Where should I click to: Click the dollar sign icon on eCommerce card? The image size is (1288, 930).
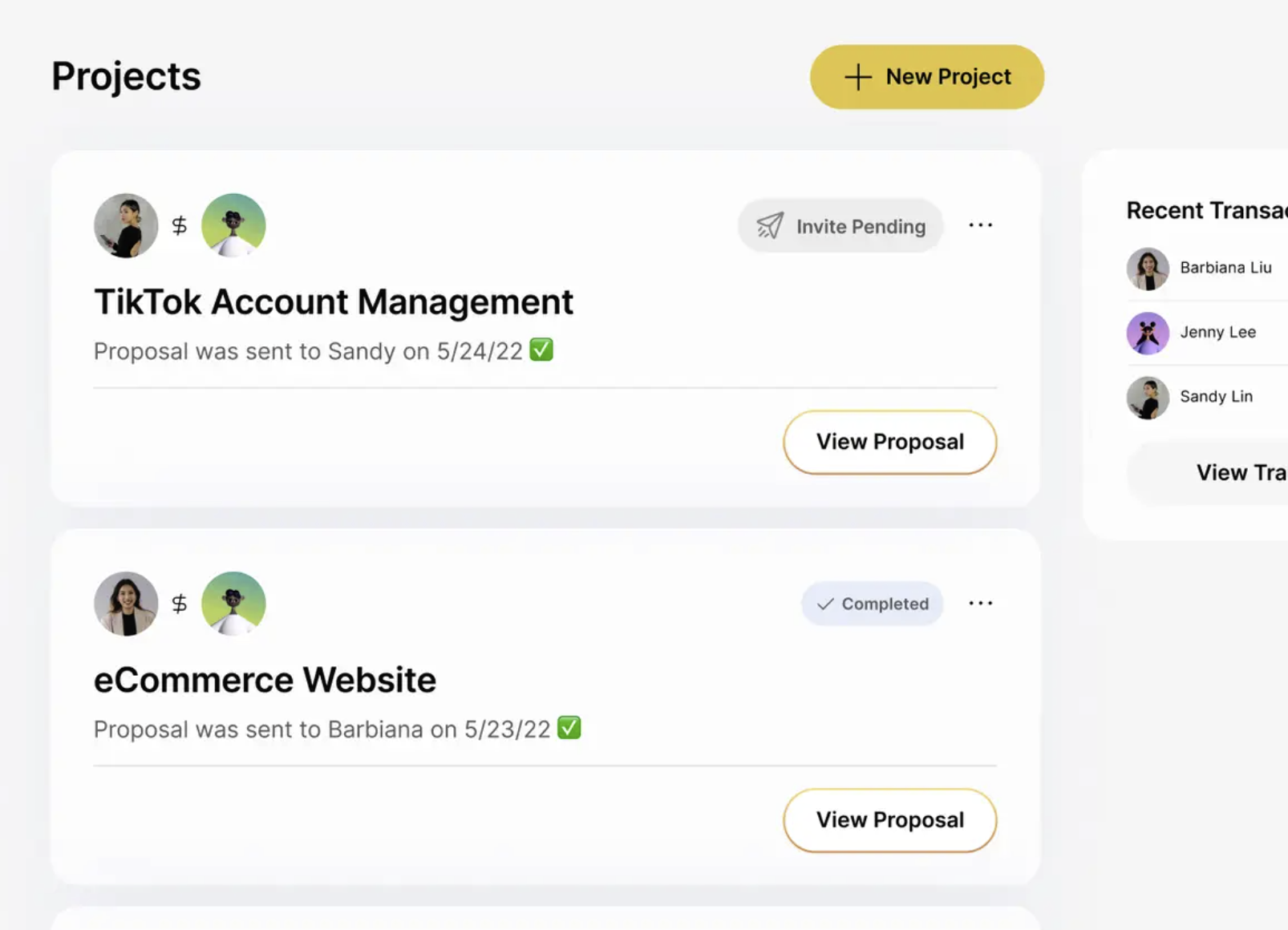point(180,604)
